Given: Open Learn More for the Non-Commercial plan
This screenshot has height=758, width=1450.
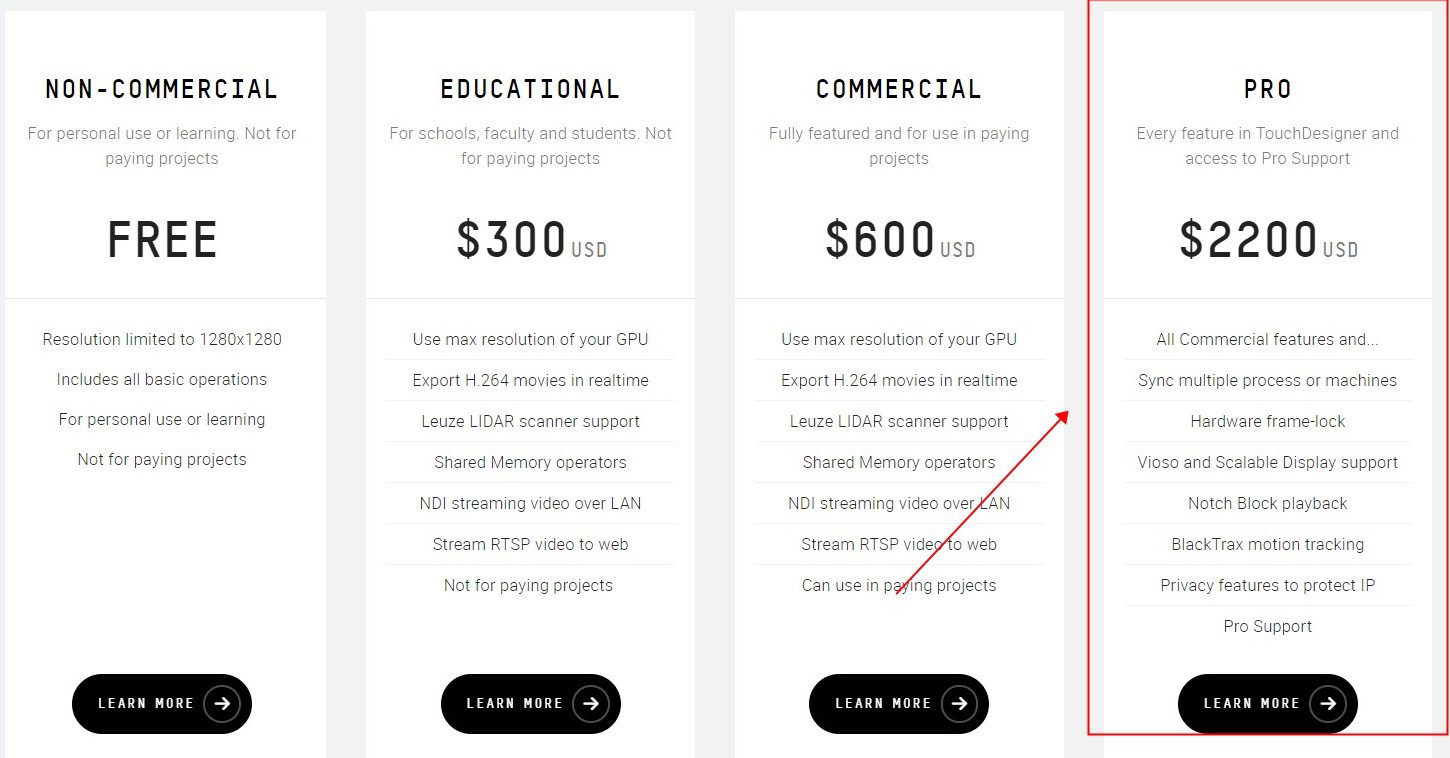Looking at the screenshot, I should point(146,703).
